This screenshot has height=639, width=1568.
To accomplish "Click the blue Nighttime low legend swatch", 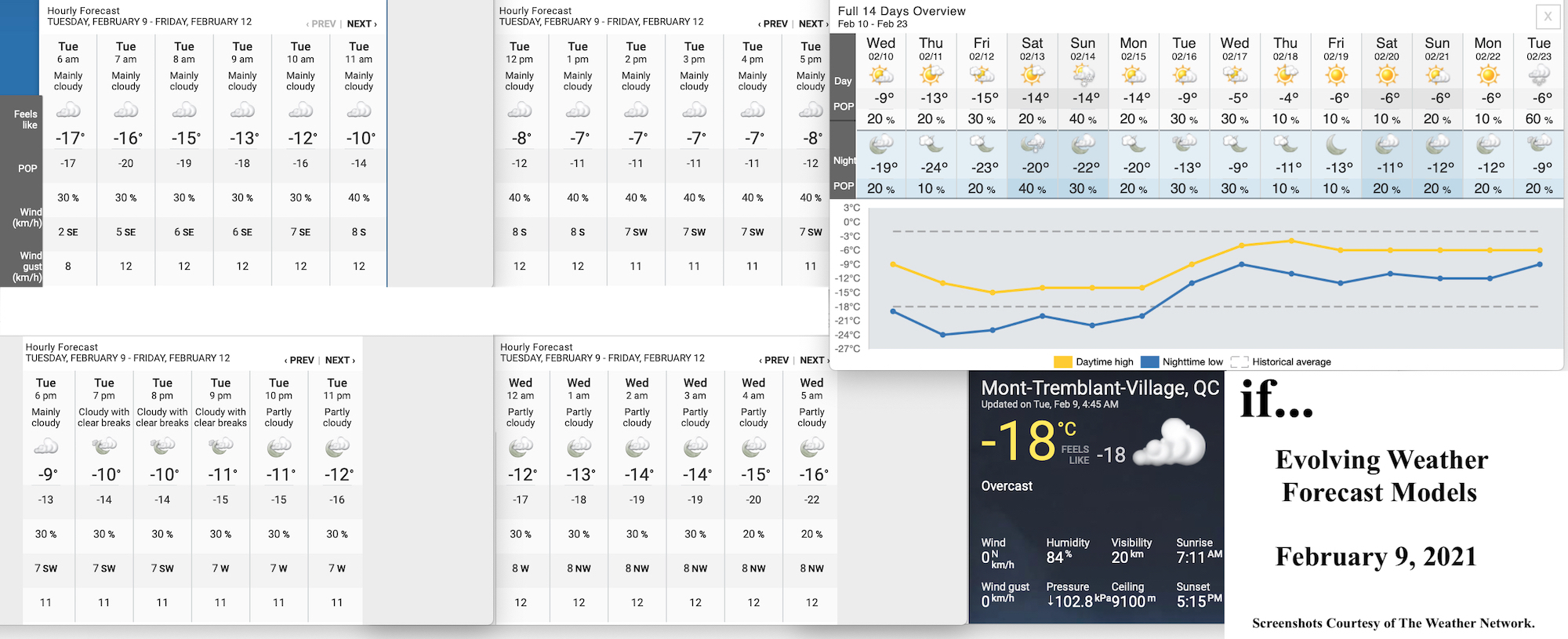I will (1150, 361).
